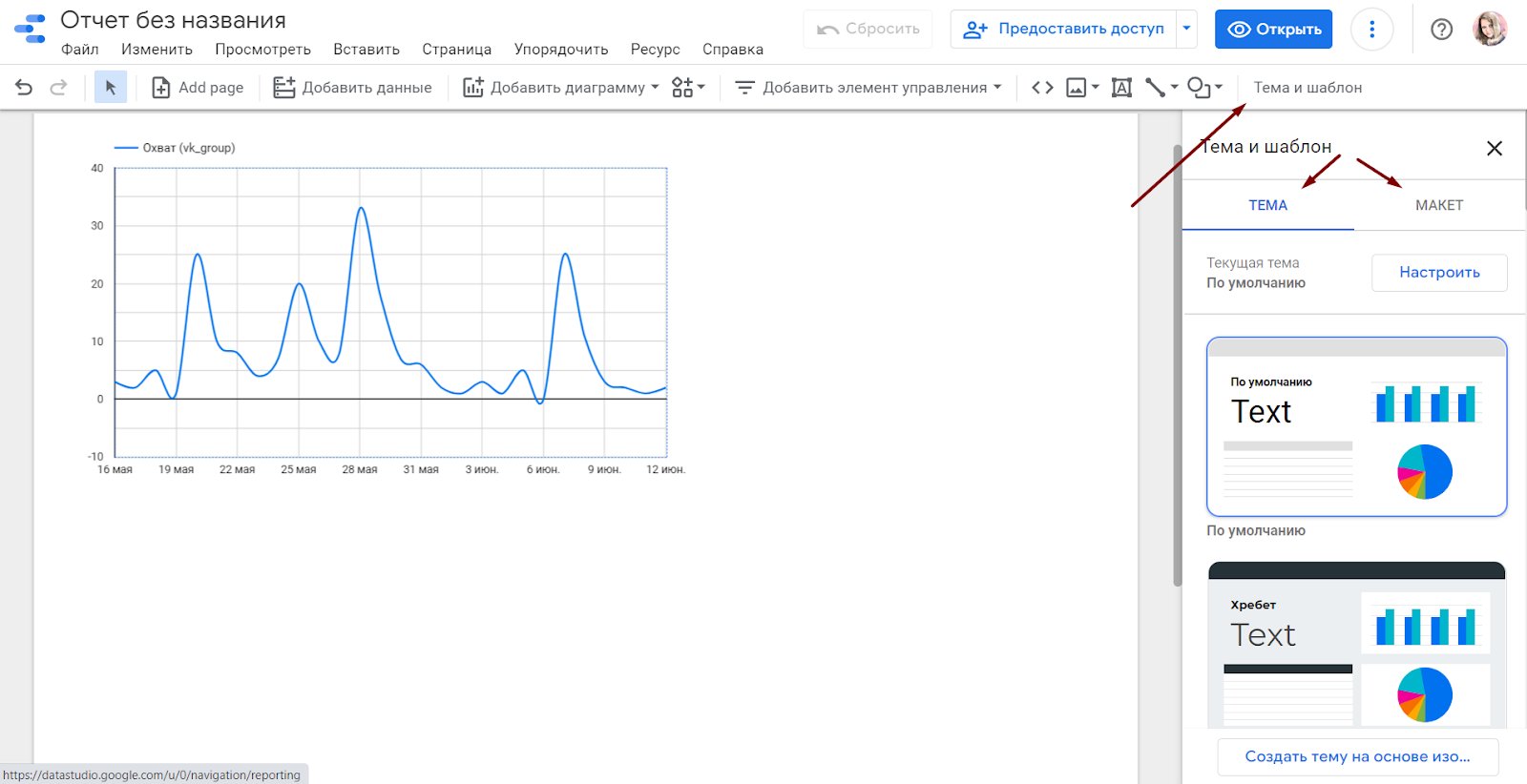Click the blue Открыть button
The image size is (1527, 784).
1273,30
